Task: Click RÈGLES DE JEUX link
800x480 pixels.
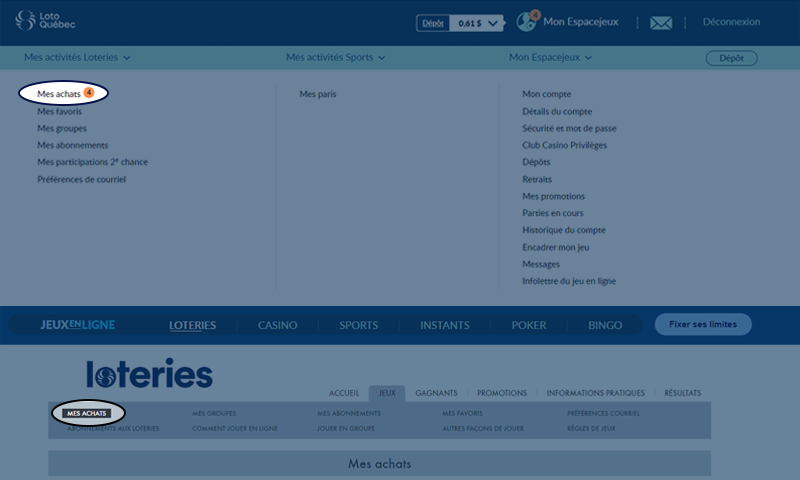Action: [x=591, y=428]
